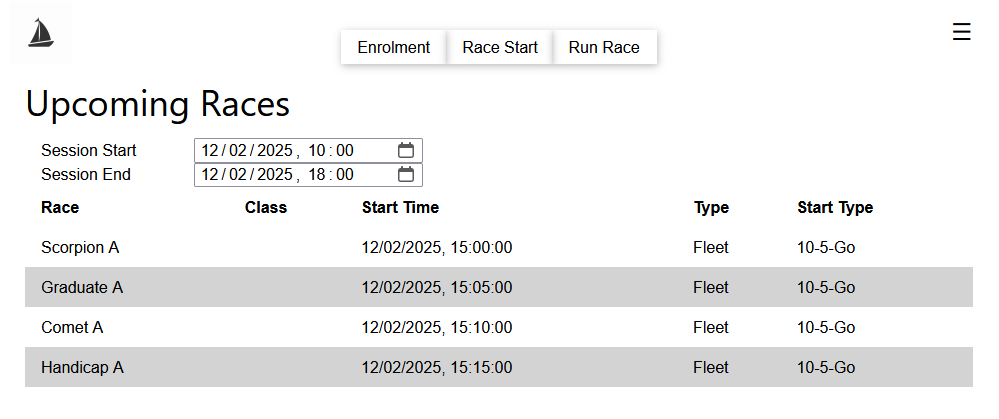Open Session Start calendar picker icon
999x419 pixels.
pos(406,150)
